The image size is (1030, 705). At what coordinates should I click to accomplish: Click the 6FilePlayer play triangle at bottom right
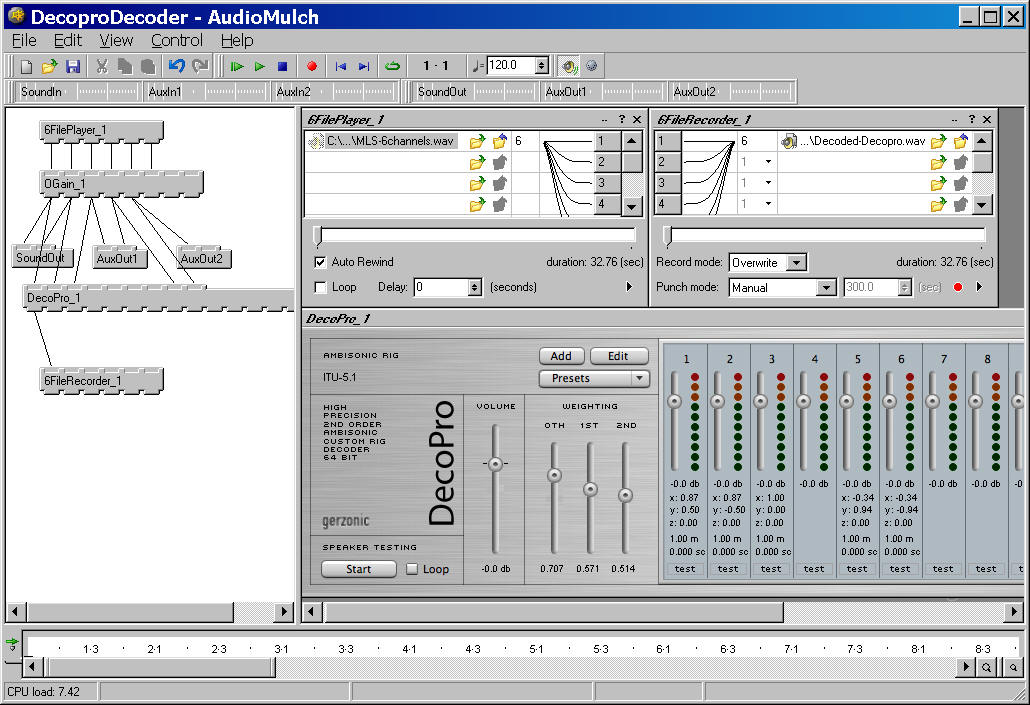pos(629,286)
